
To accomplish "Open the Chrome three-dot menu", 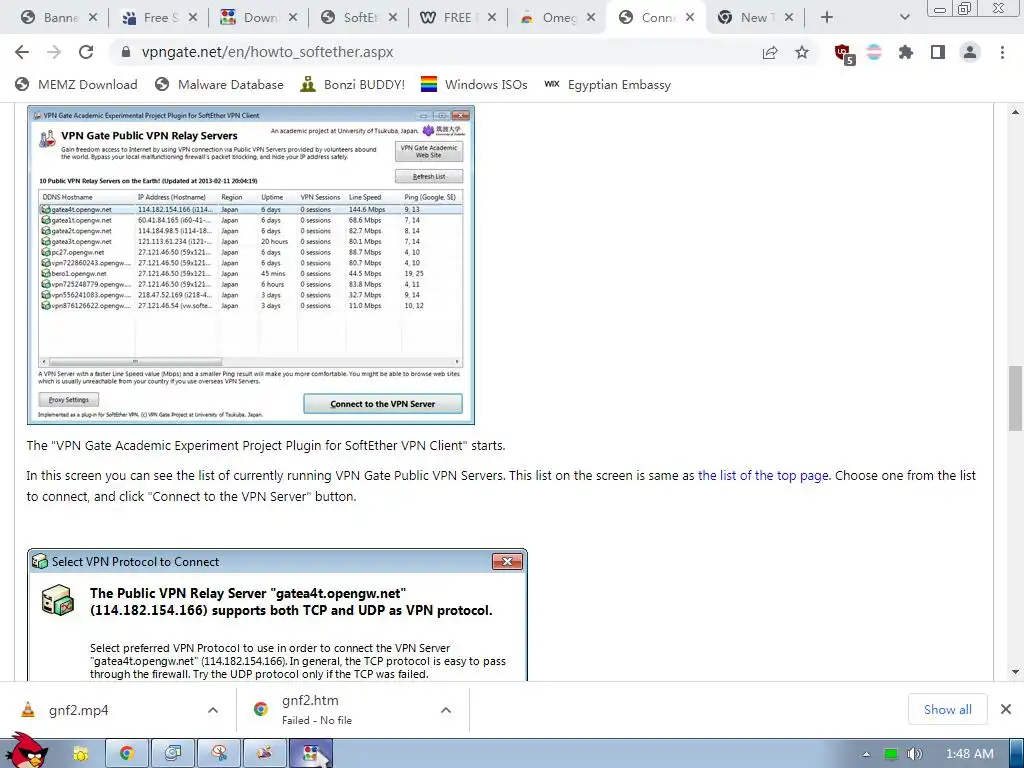I will [x=1002, y=52].
